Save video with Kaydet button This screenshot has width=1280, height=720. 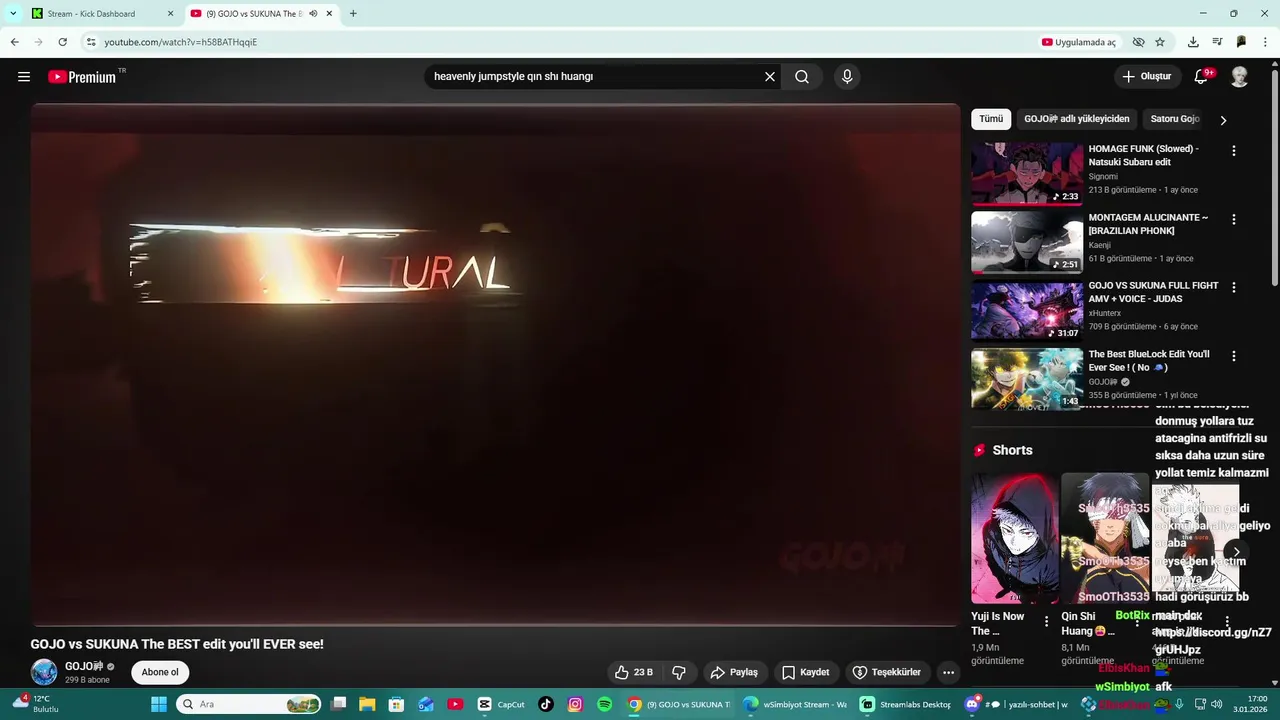[x=805, y=672]
